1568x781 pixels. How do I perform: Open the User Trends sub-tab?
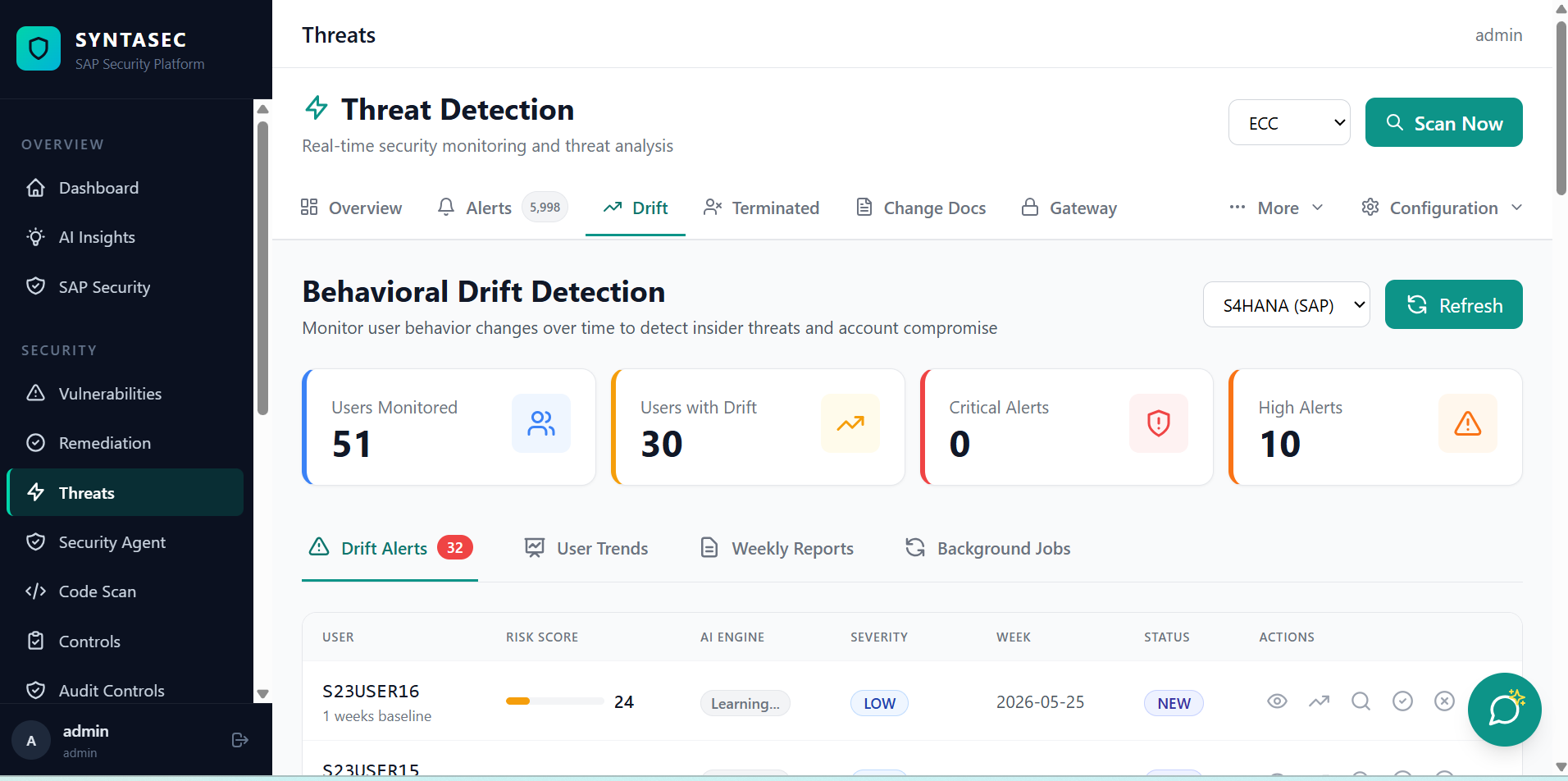coord(586,548)
